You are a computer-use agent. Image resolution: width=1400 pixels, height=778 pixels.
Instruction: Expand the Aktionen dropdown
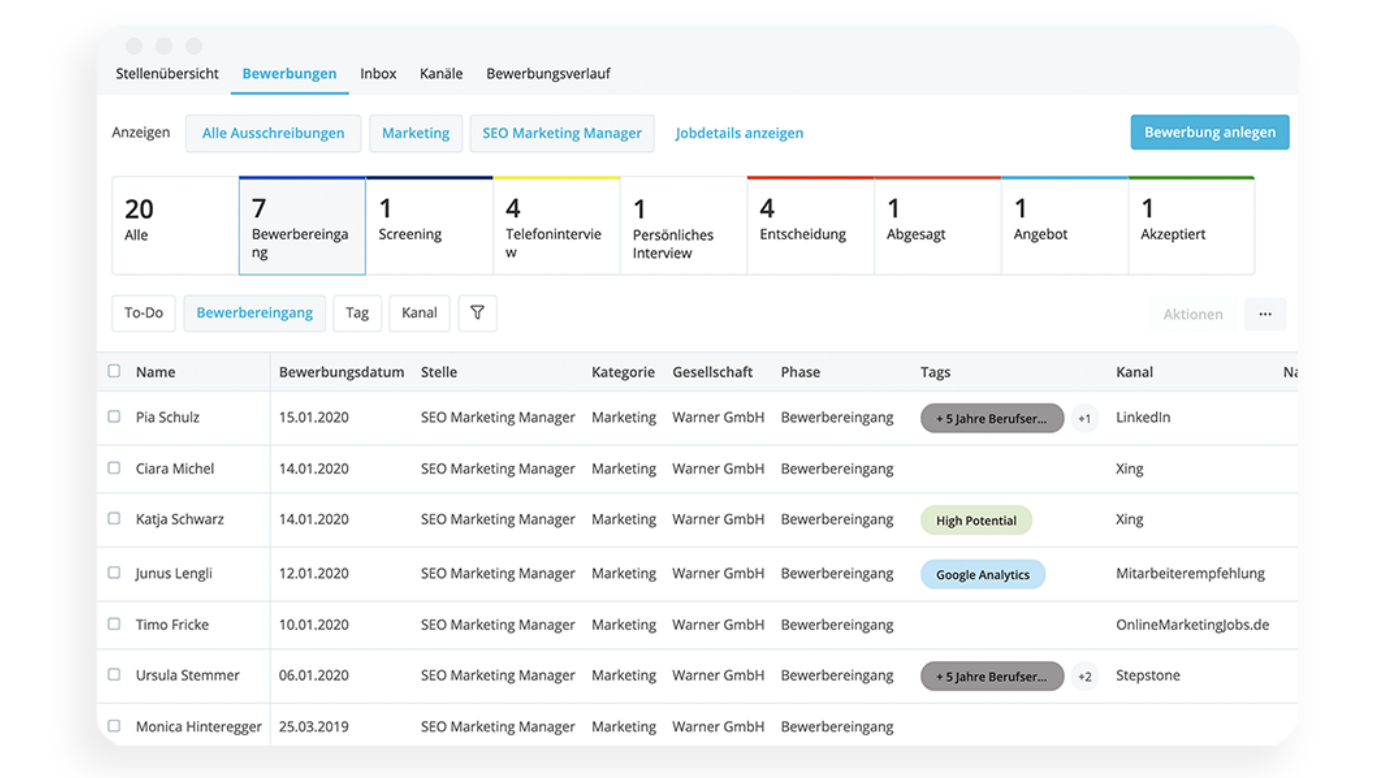pyautogui.click(x=1192, y=314)
